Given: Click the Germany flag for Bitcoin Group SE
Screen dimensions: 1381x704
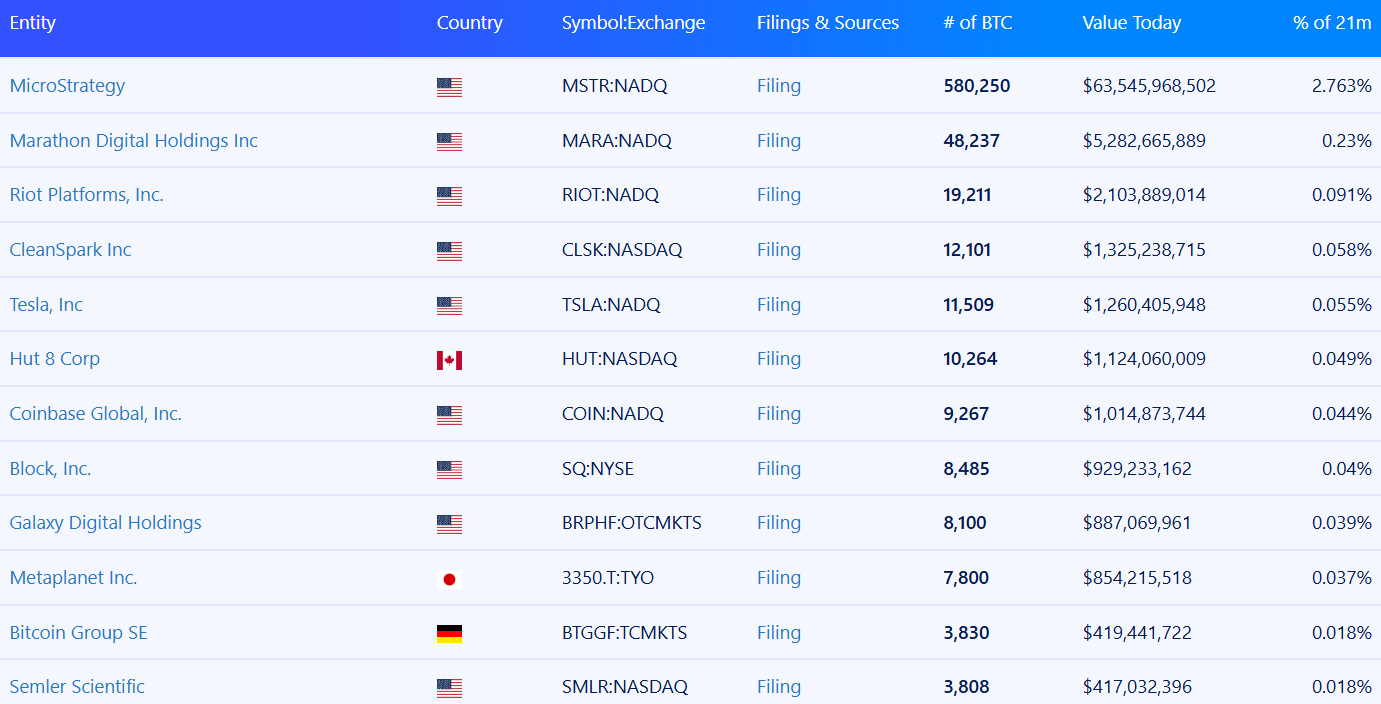Looking at the screenshot, I should (x=449, y=633).
